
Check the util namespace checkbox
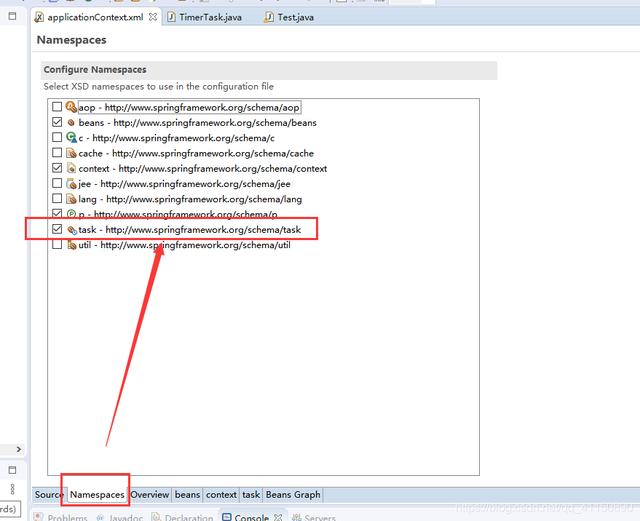[x=57, y=245]
